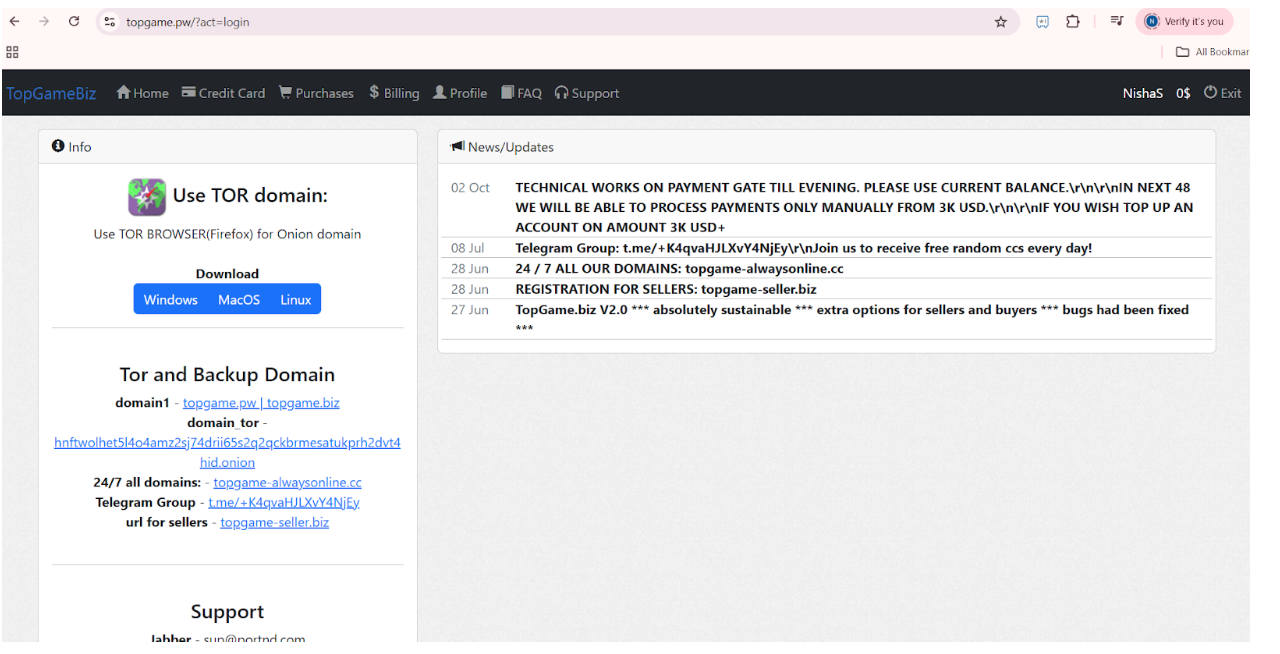1280x654 pixels.
Task: Click the 24 / 7 ALL OUR DOMAINS news entry
Action: point(679,268)
